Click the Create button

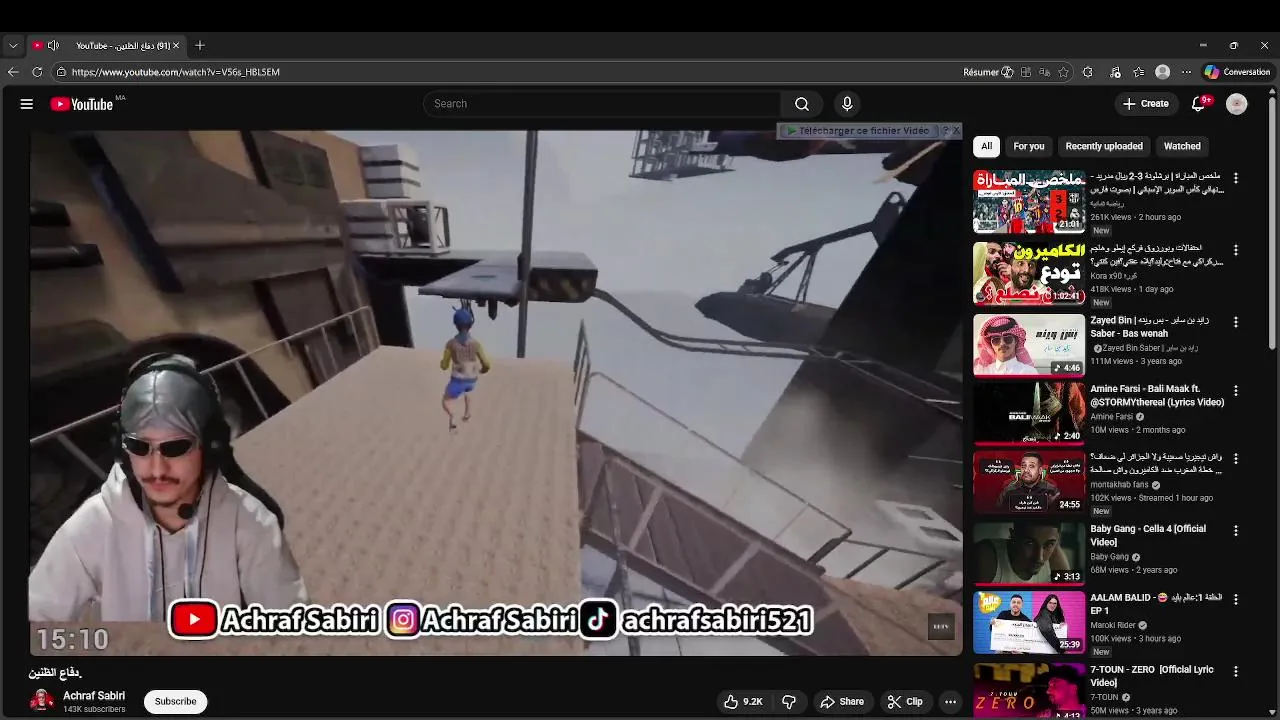1146,104
